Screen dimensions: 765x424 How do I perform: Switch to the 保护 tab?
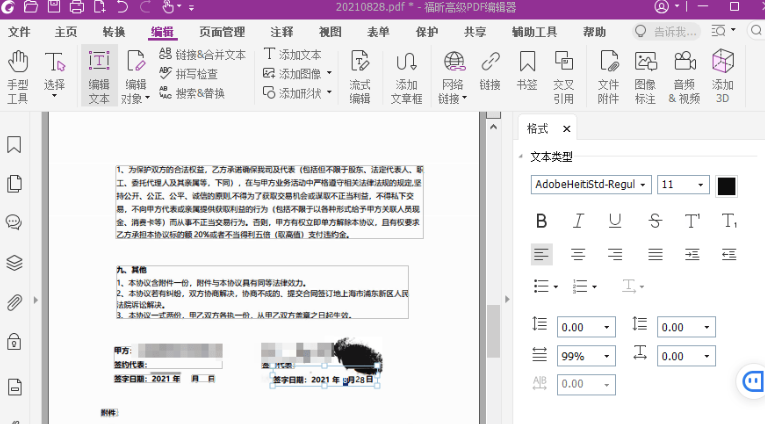point(427,32)
